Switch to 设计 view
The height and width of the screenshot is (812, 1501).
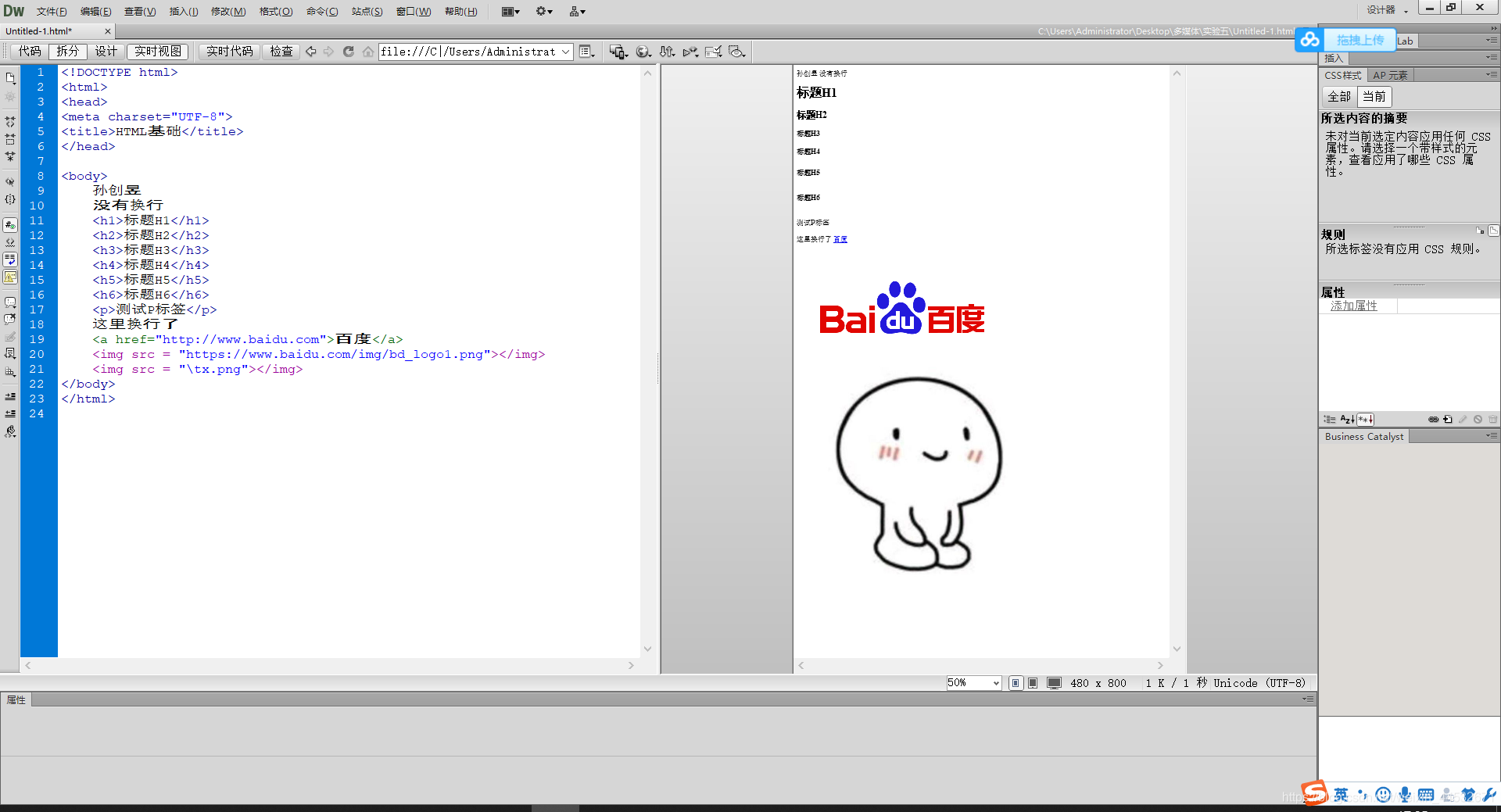(x=106, y=52)
